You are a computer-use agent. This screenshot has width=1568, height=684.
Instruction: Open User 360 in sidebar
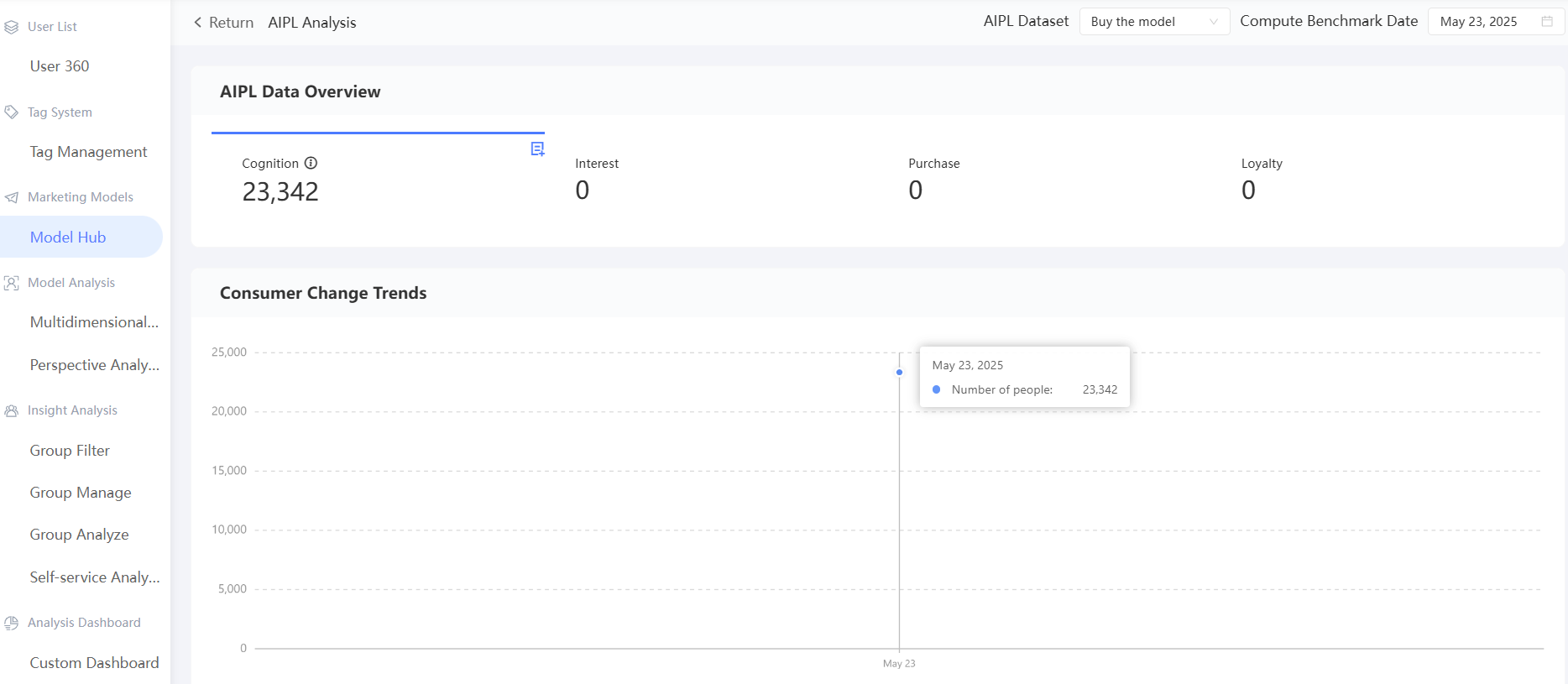click(x=60, y=66)
